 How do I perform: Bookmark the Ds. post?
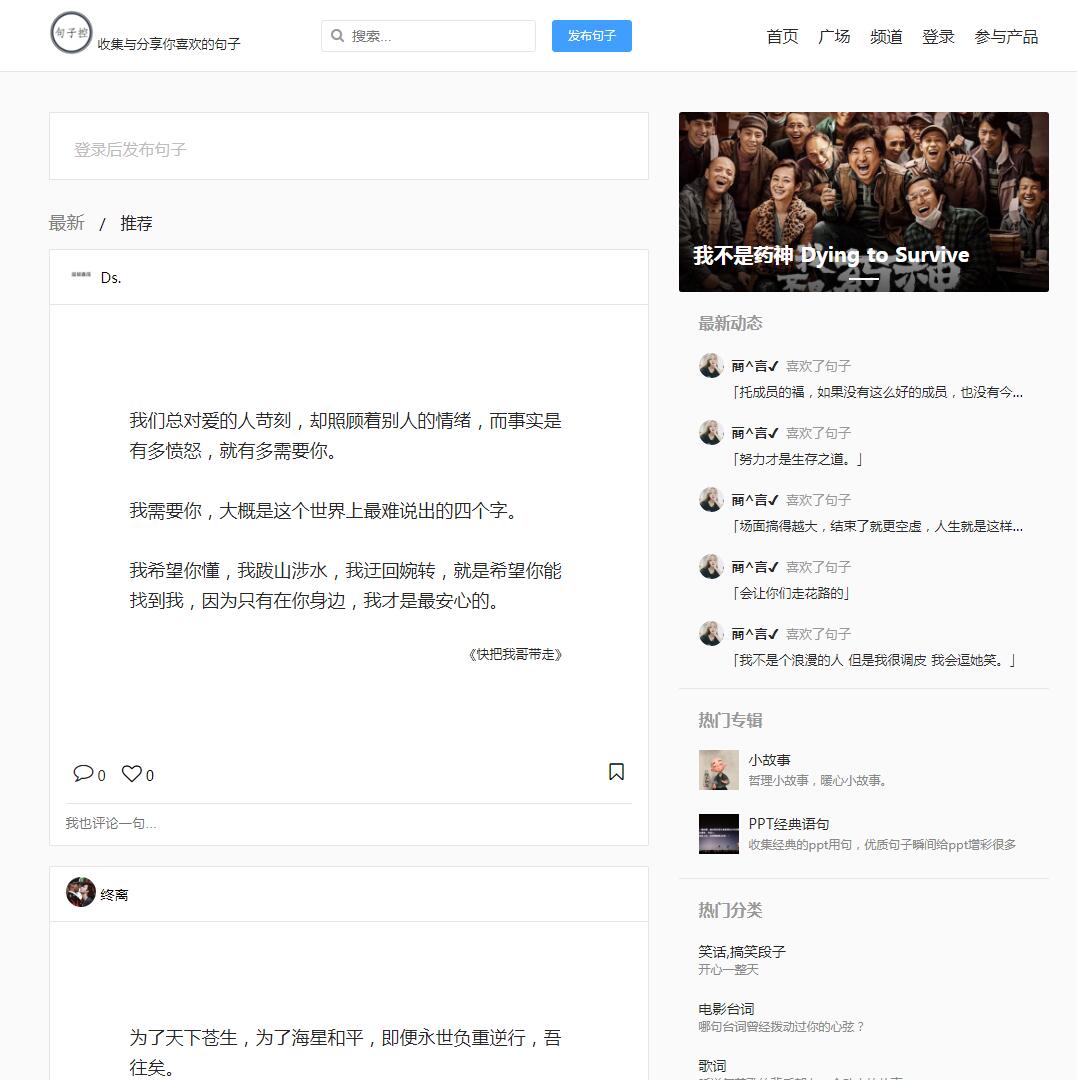point(616,771)
